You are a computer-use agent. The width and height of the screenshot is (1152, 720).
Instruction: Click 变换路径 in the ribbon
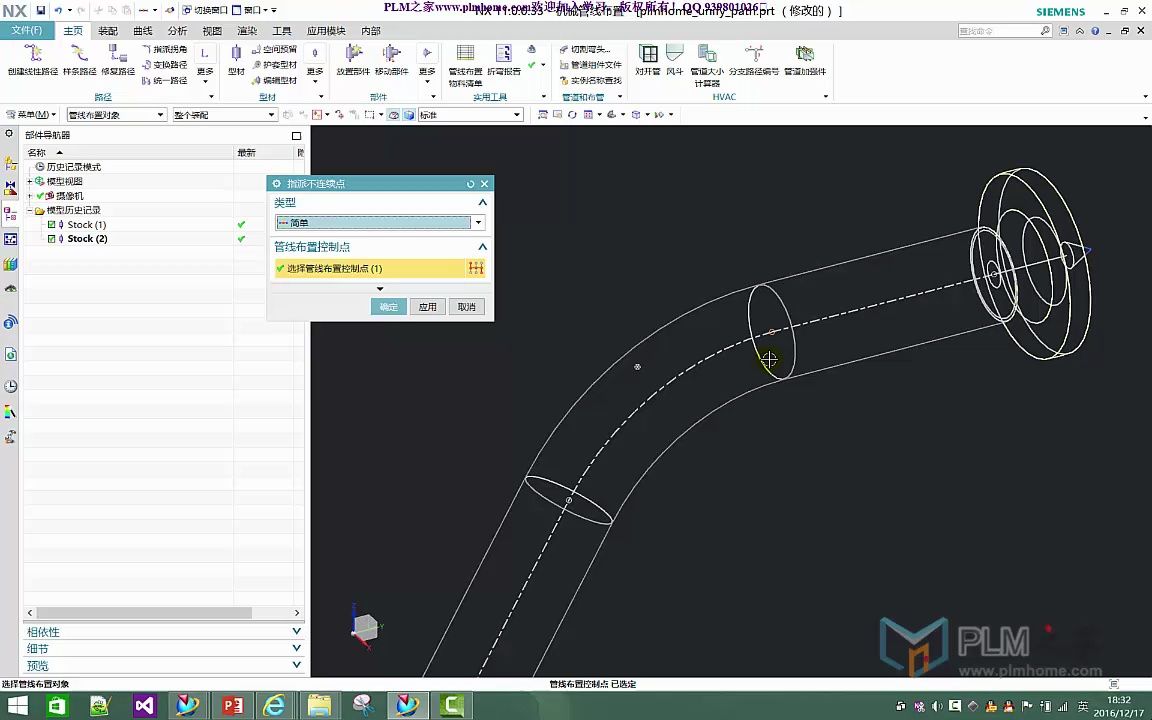pos(165,65)
